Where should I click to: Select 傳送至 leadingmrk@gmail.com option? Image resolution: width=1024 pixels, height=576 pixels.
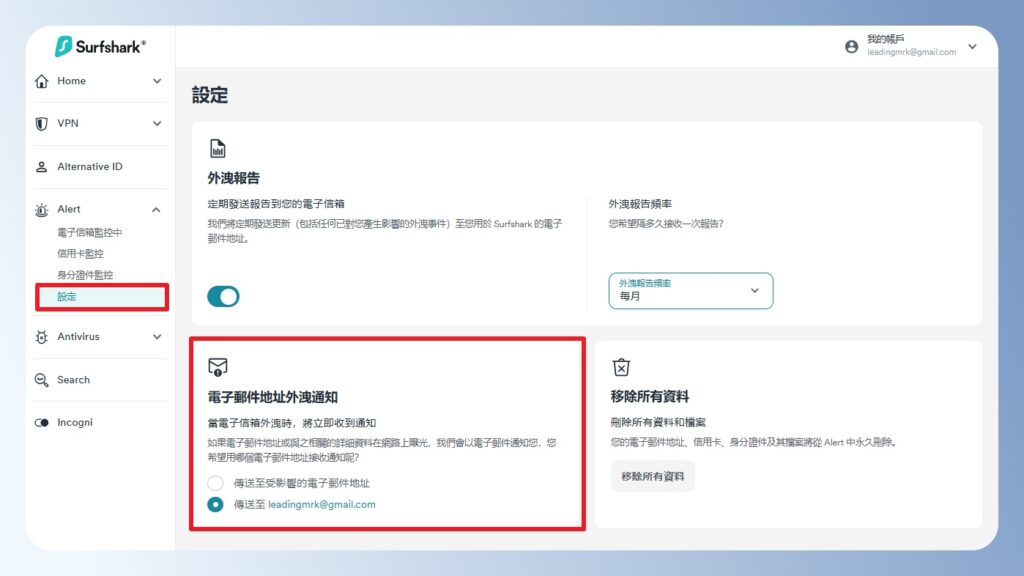[x=215, y=504]
